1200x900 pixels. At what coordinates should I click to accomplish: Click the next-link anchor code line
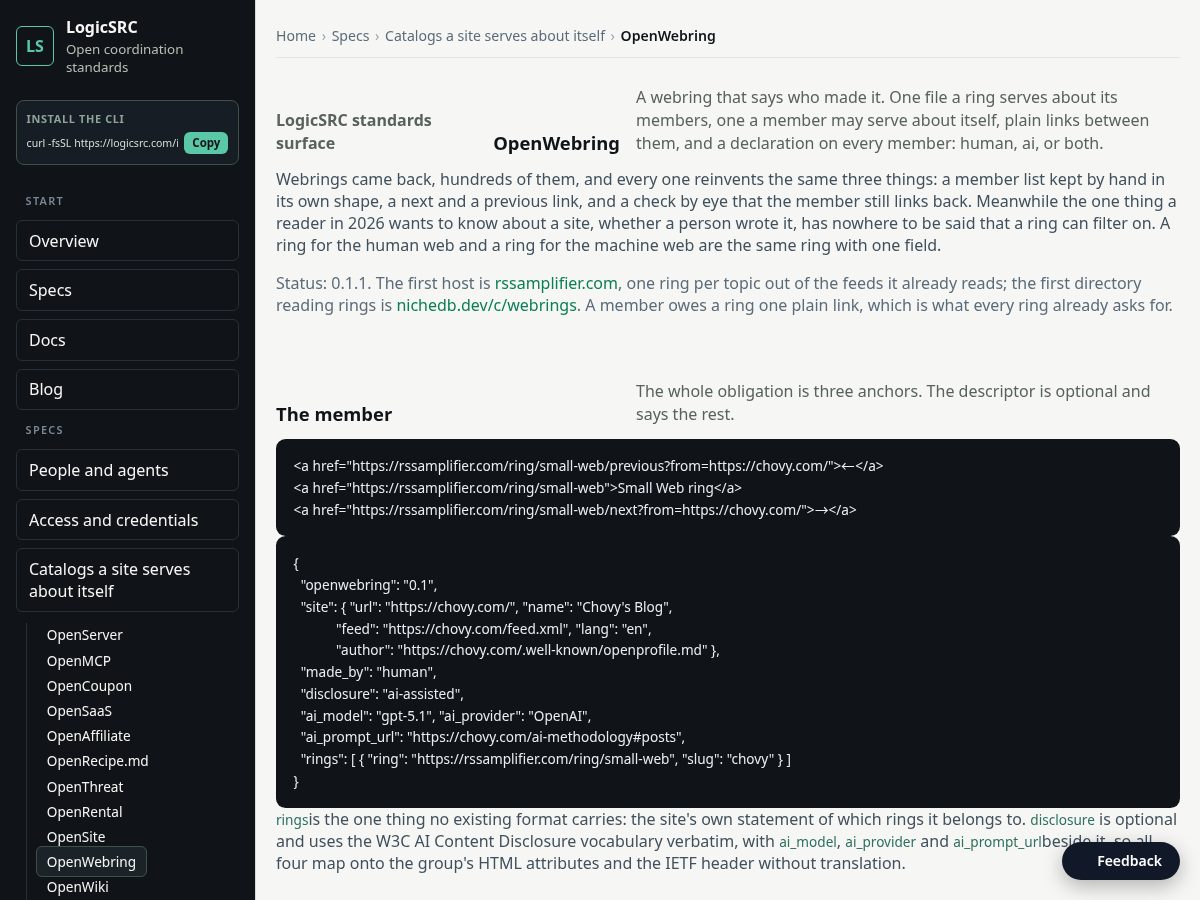tap(575, 510)
